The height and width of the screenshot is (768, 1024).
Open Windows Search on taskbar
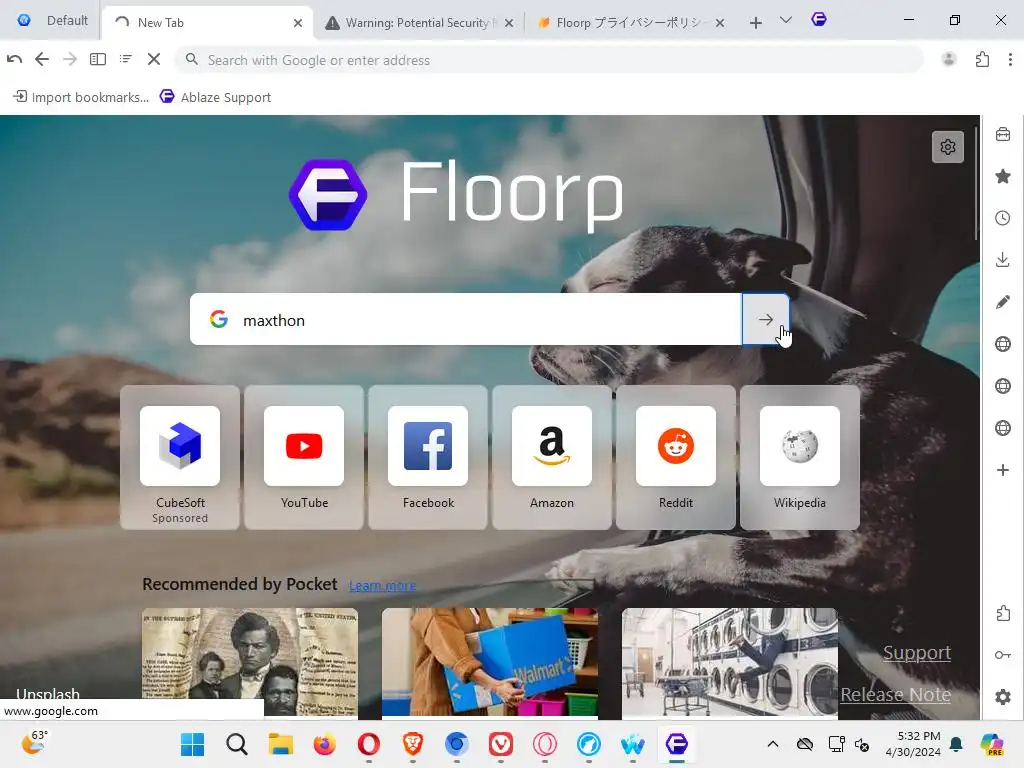[237, 744]
